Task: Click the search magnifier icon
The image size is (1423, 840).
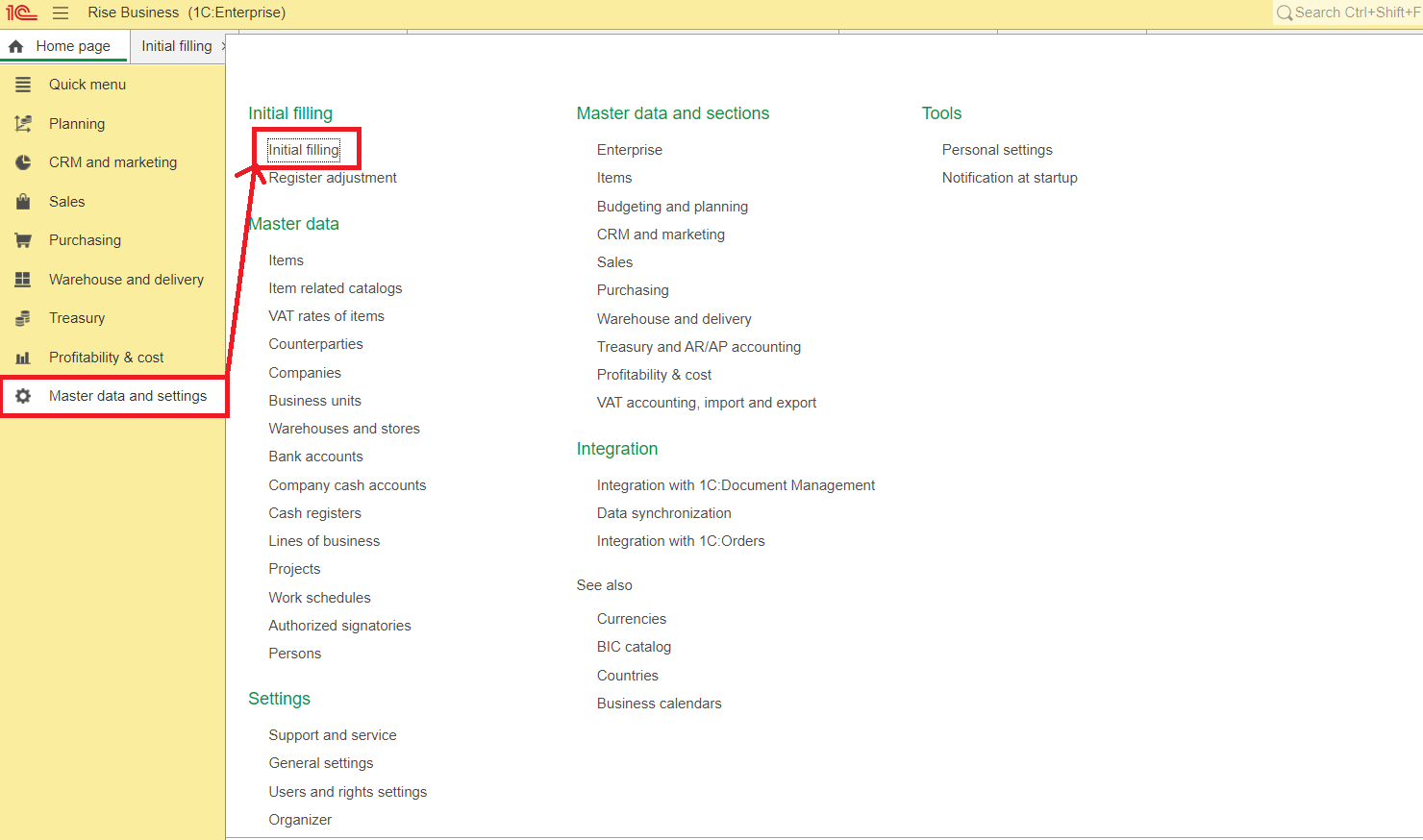Action: [1284, 12]
